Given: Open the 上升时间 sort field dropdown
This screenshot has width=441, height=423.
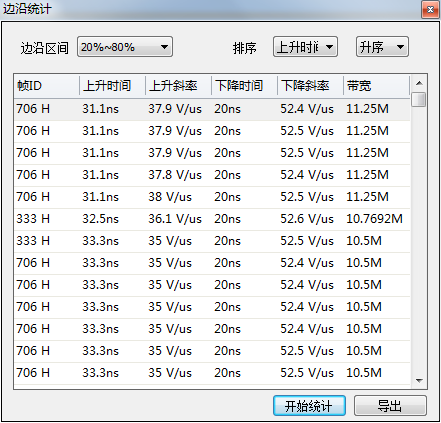Looking at the screenshot, I should click(x=305, y=47).
